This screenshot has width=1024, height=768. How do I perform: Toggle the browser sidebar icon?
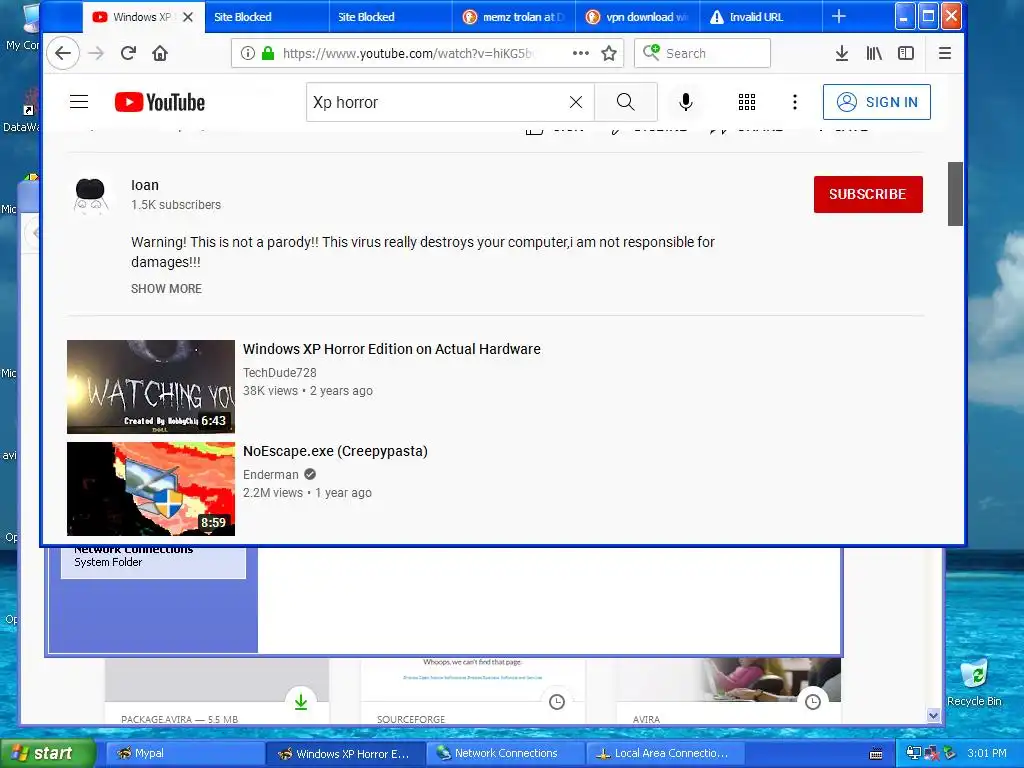(906, 53)
